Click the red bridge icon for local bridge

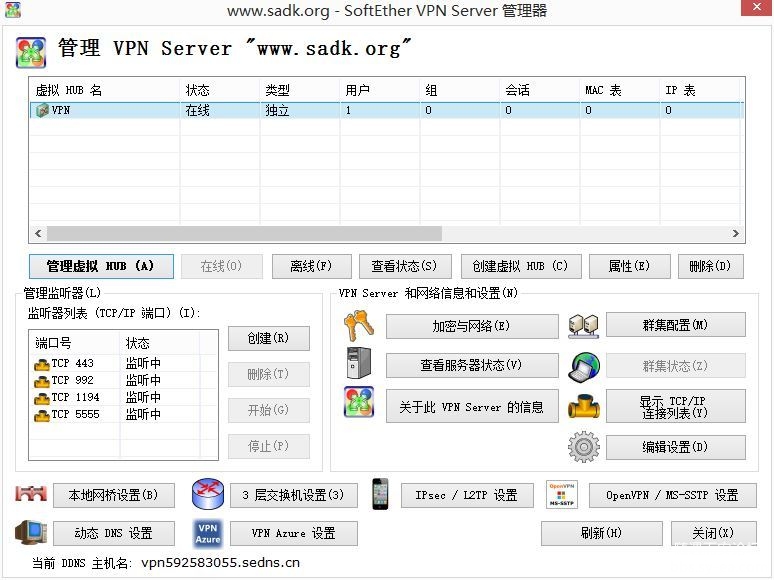31,494
